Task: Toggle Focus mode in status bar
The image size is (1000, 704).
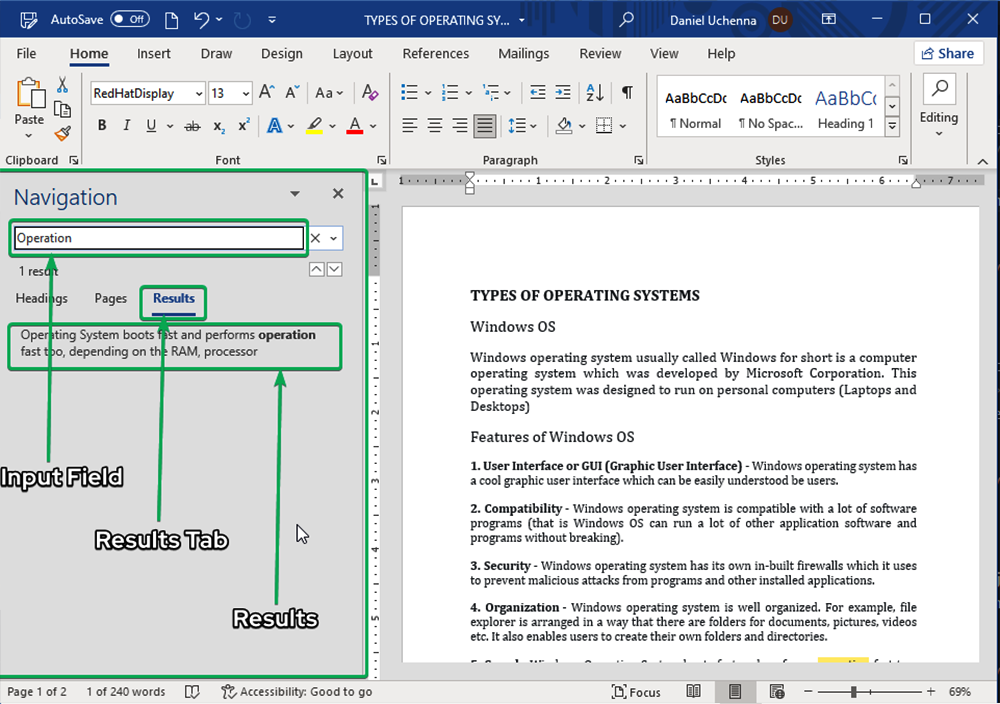Action: [636, 692]
